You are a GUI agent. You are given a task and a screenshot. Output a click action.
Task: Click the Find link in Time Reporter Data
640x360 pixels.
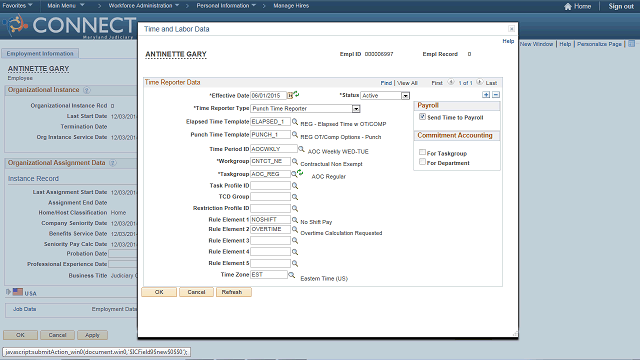point(386,83)
